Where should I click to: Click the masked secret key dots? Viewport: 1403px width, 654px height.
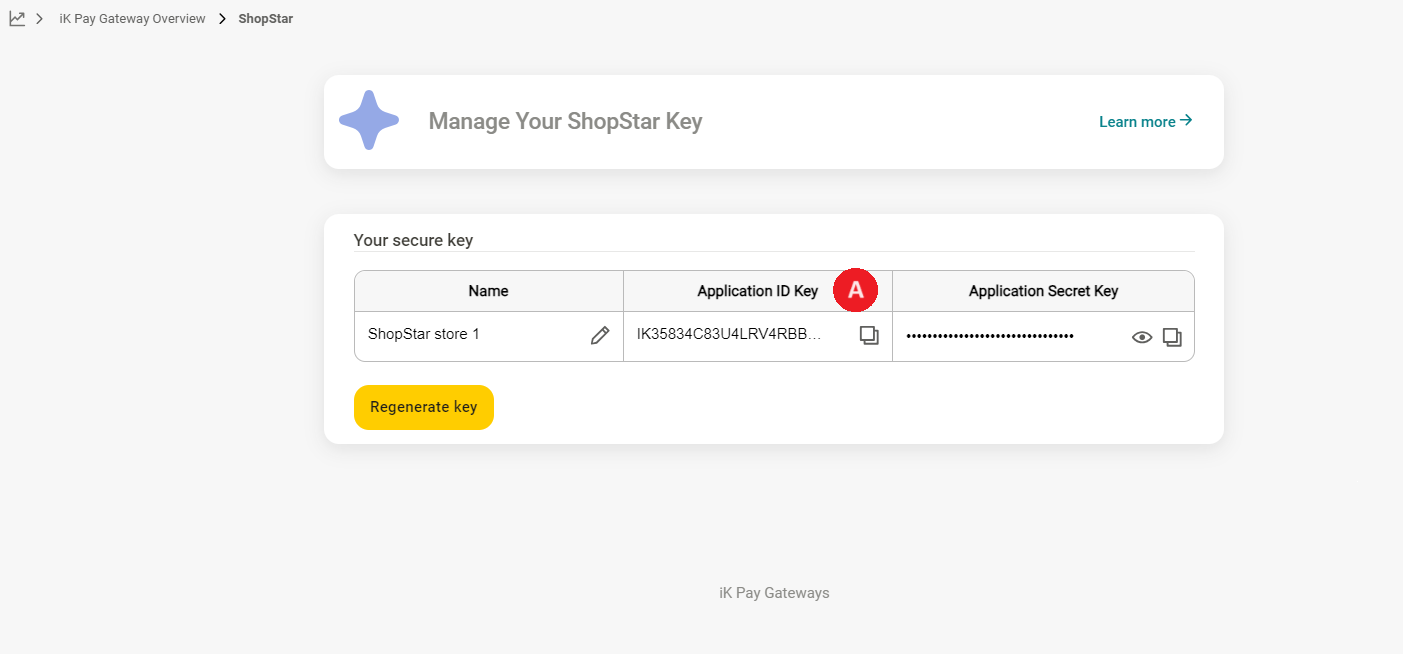(989, 336)
